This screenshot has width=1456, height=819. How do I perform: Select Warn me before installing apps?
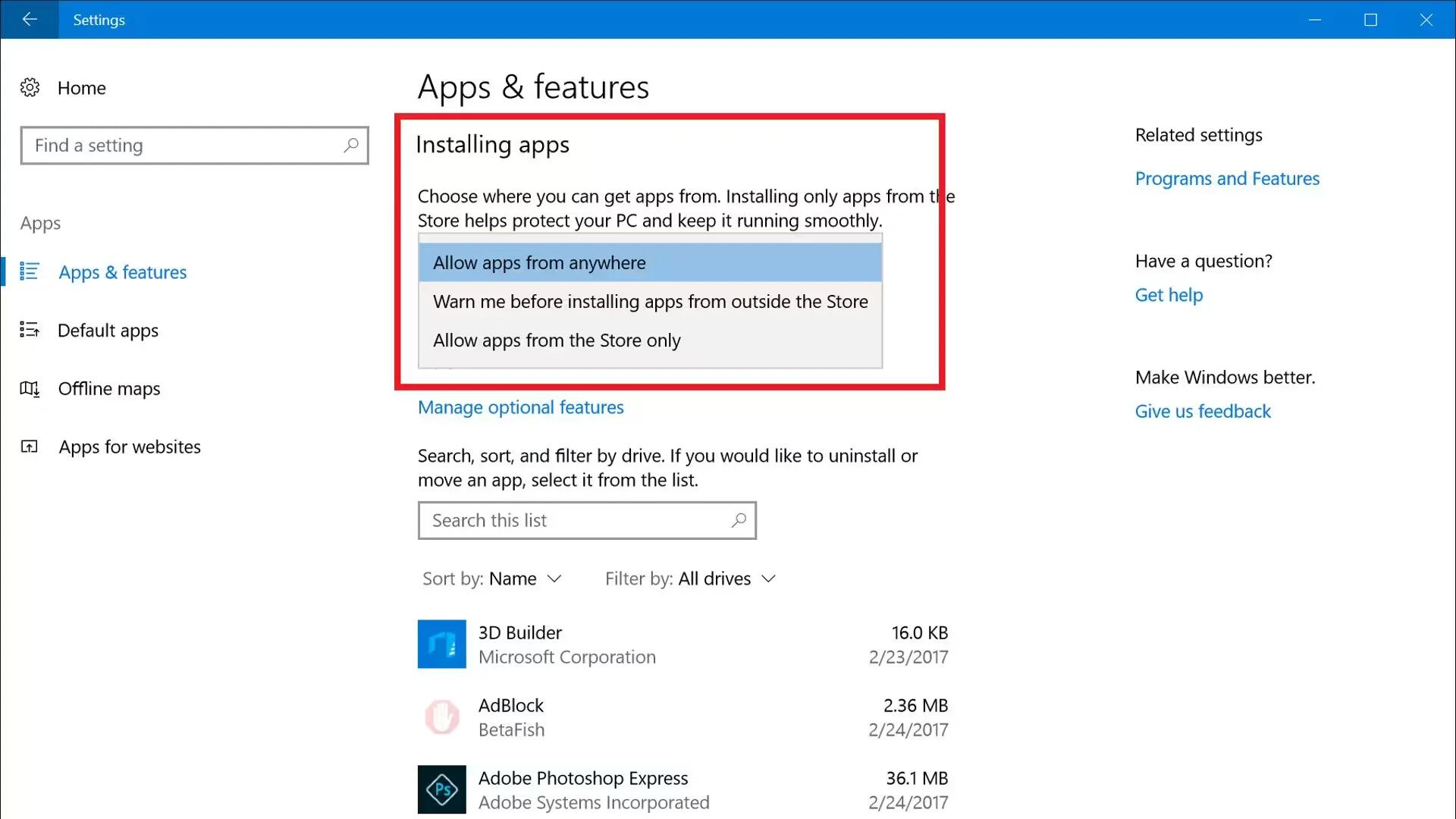click(650, 301)
